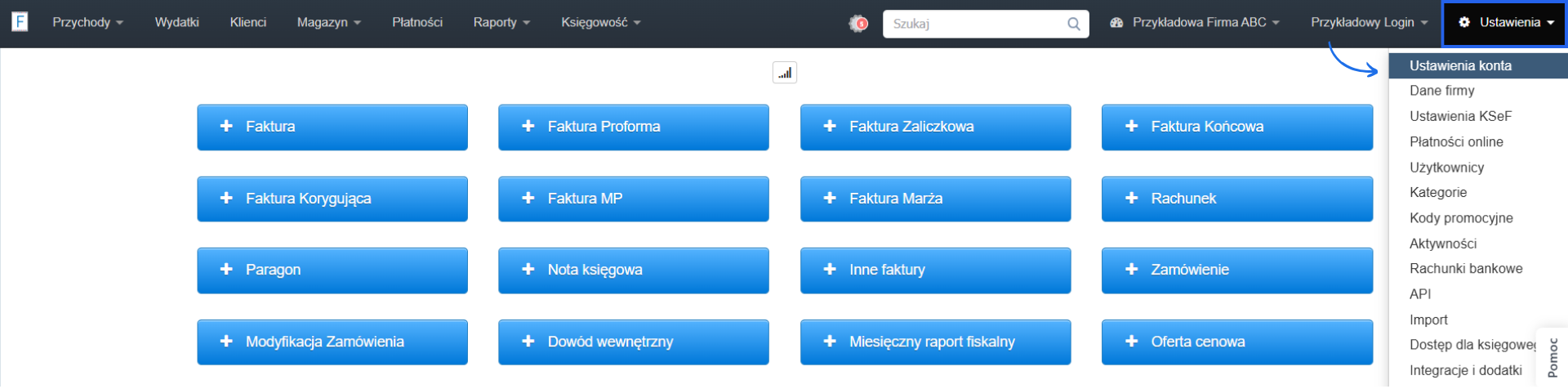Add a new Paragon

point(332,271)
